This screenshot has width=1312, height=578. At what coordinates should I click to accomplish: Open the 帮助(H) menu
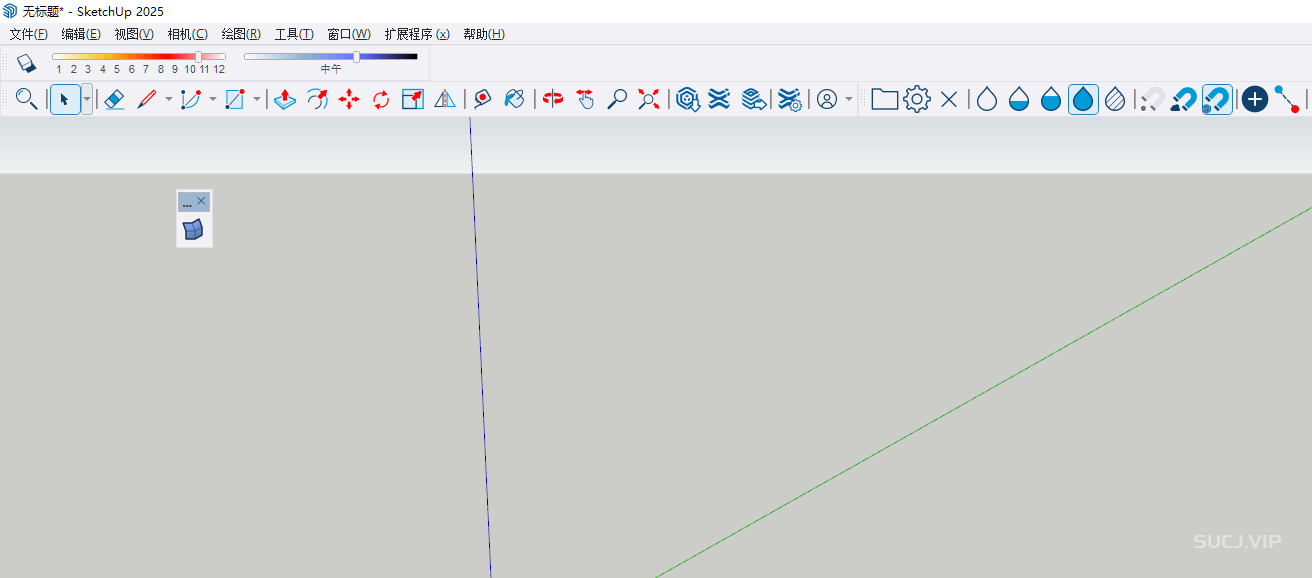pos(484,34)
